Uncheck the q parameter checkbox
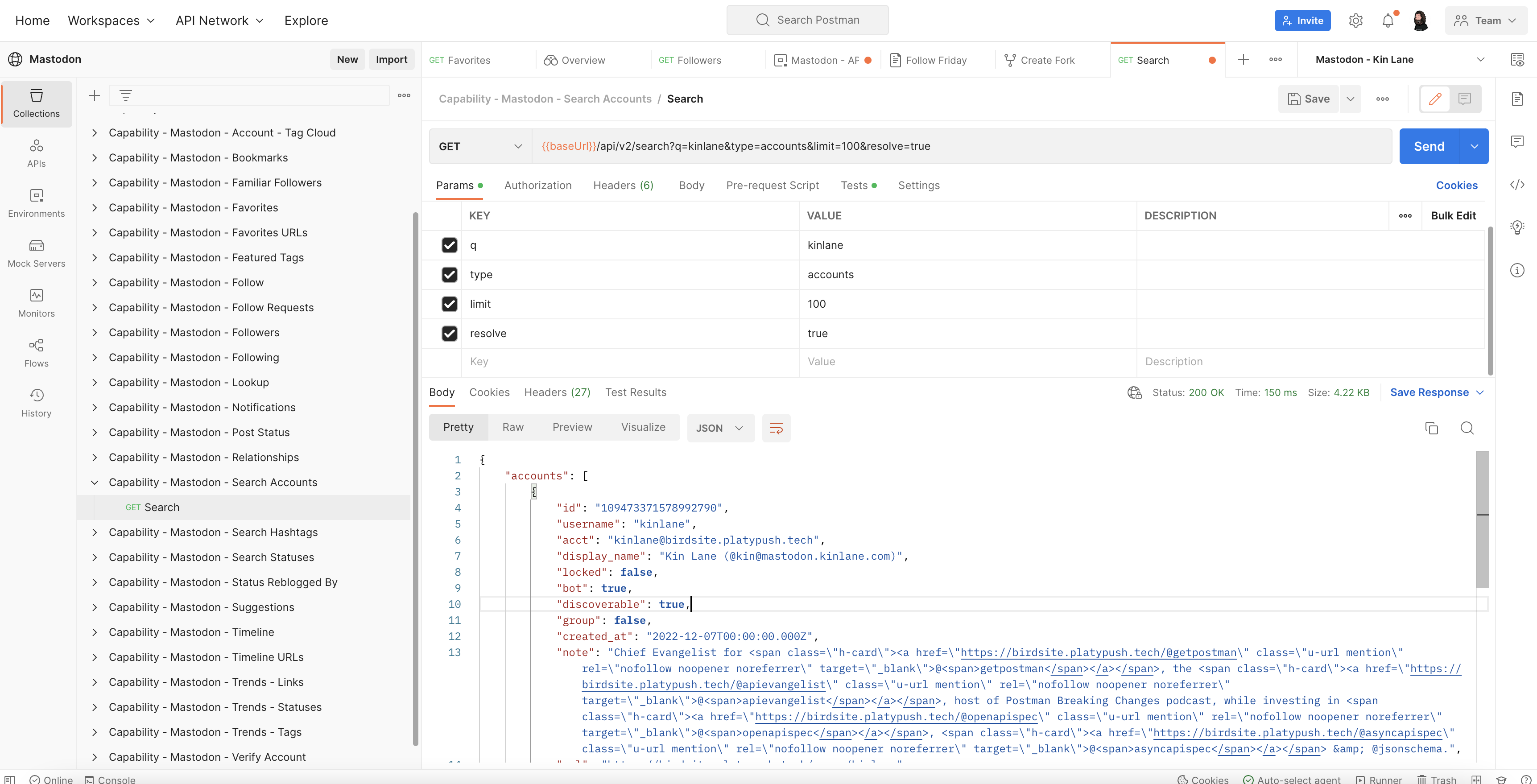The image size is (1537, 784). click(449, 245)
